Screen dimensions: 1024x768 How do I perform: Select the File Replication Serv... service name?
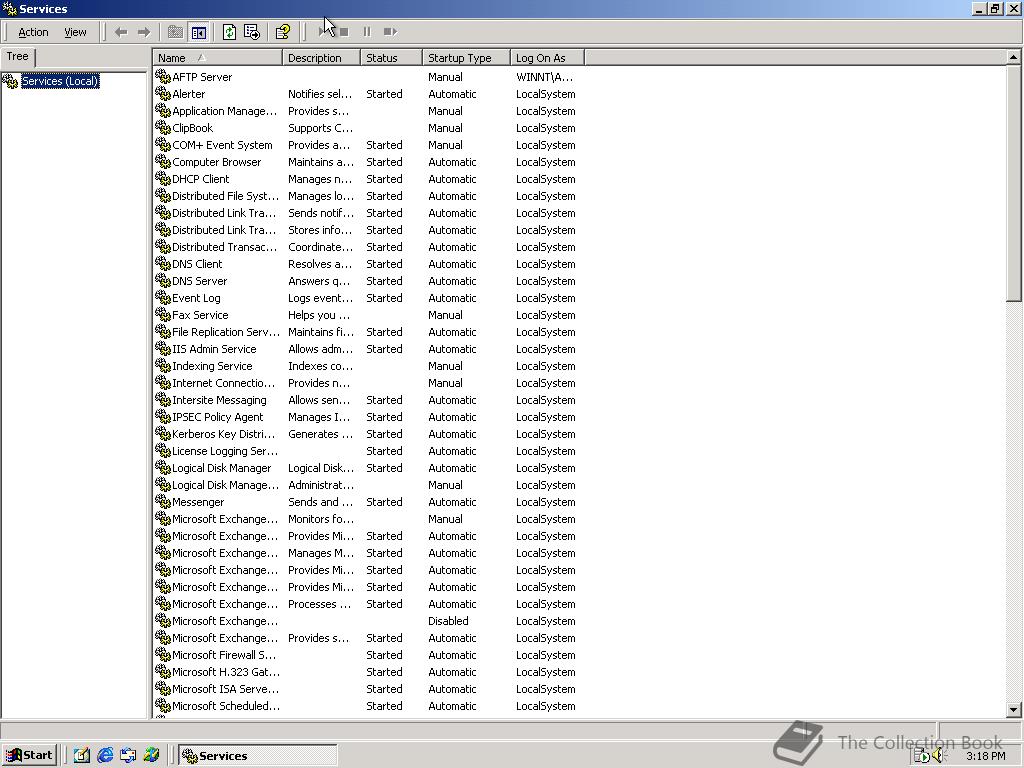coord(226,332)
